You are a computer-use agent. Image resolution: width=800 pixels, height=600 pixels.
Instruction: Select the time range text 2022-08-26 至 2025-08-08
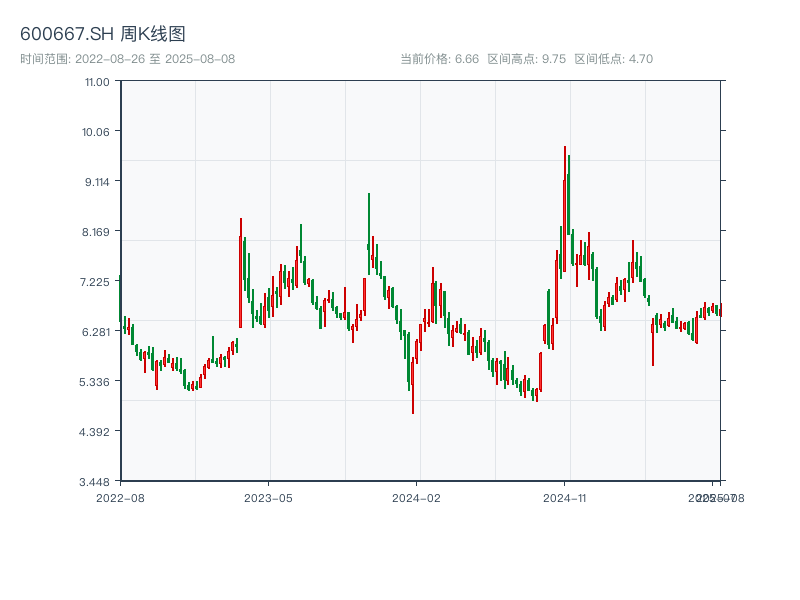click(x=155, y=59)
